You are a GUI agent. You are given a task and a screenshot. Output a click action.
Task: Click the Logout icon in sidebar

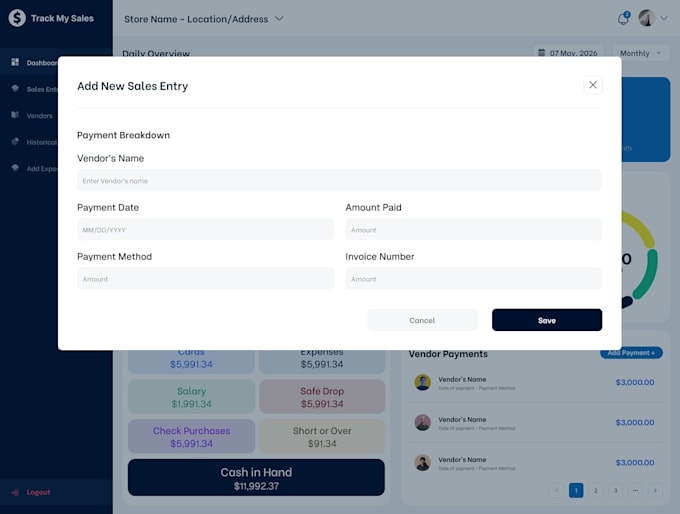15,492
